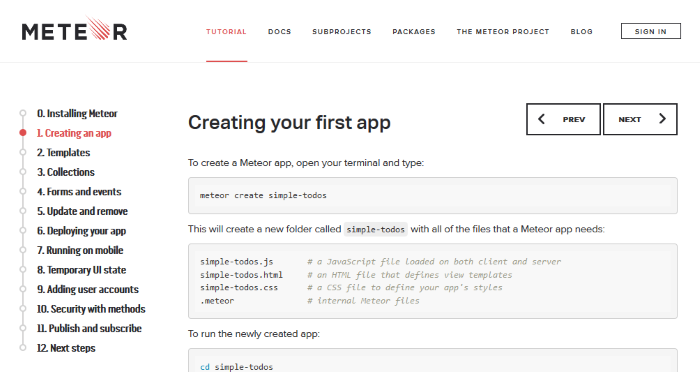Viewport: 700px width, 372px height.
Task: Open step 12. Next steps
Action: (x=66, y=348)
